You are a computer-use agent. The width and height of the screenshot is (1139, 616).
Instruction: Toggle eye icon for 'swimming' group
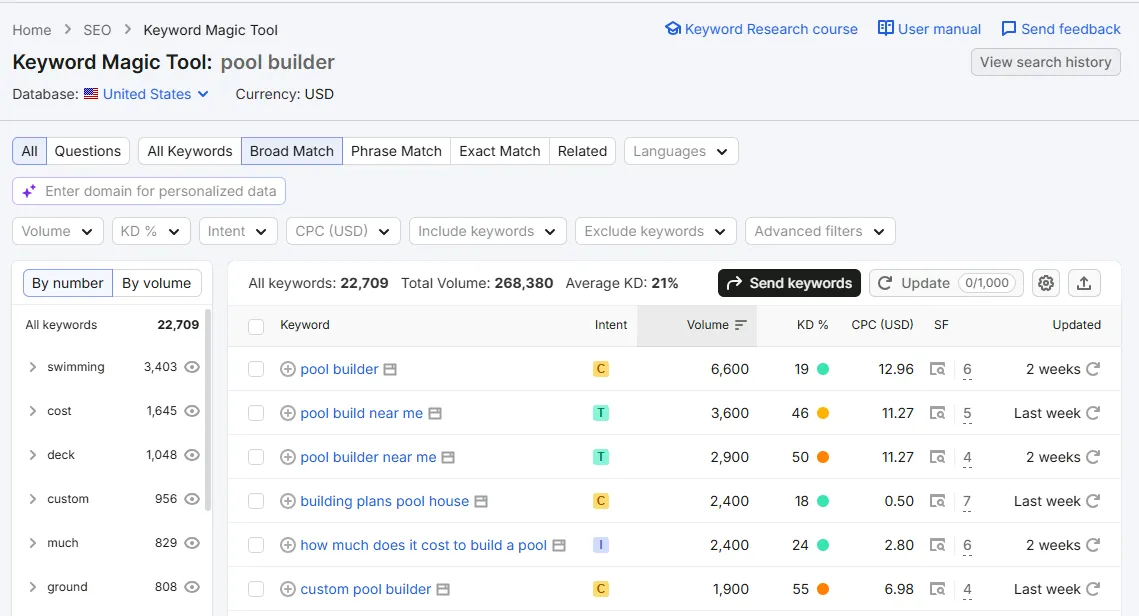coord(192,367)
